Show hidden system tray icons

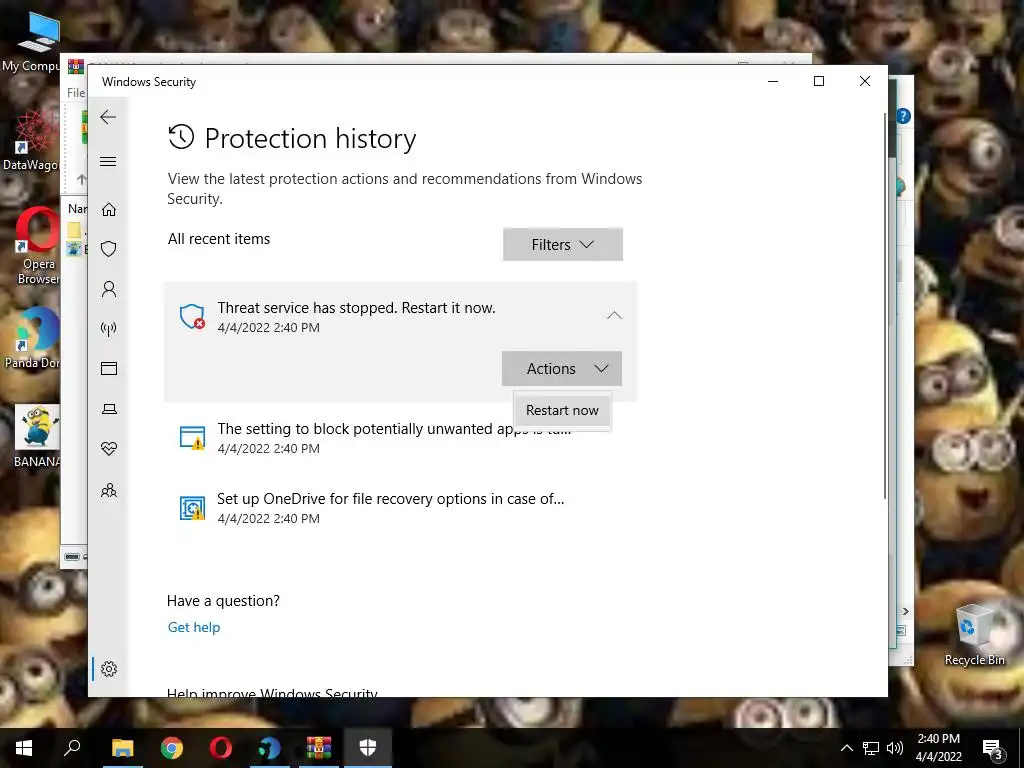pos(846,748)
